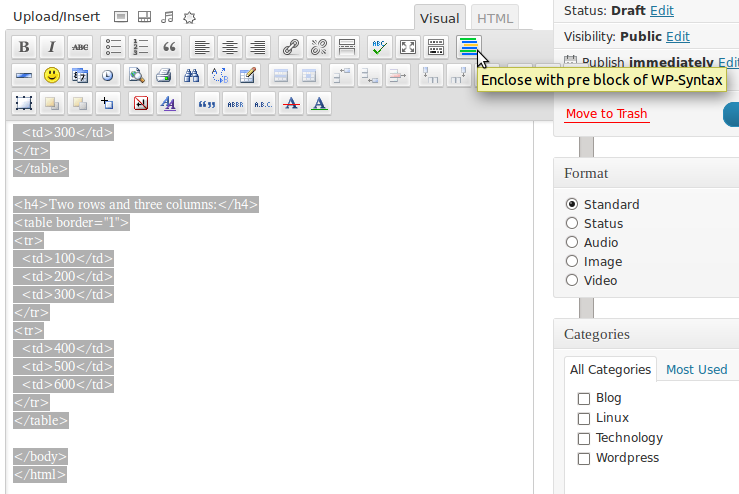Image resolution: width=739 pixels, height=494 pixels.
Task: Tick the Wordpress category checkbox
Action: tap(584, 458)
